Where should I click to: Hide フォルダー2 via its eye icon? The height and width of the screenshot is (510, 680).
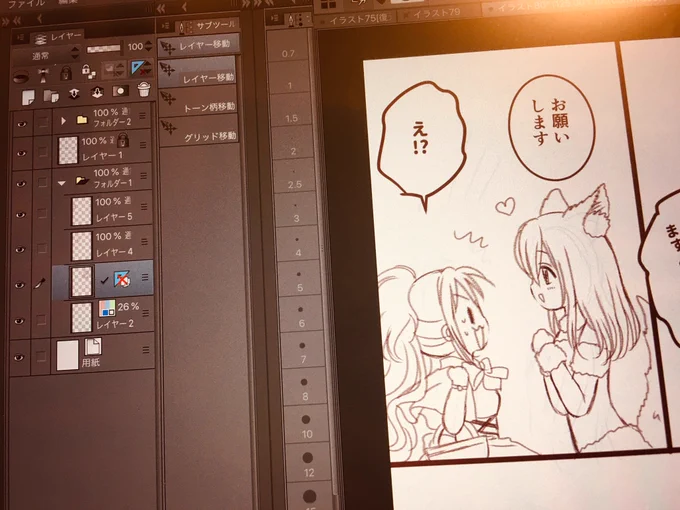21,124
